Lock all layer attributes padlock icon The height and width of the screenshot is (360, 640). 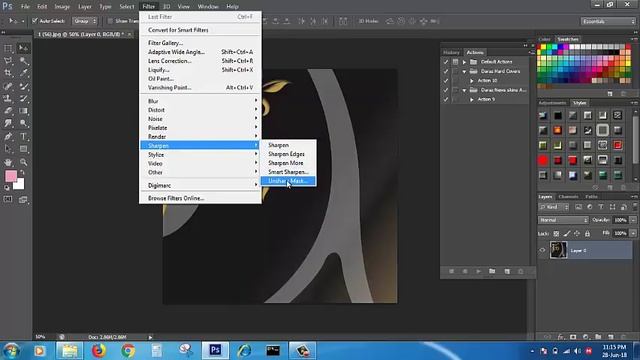tap(587, 233)
